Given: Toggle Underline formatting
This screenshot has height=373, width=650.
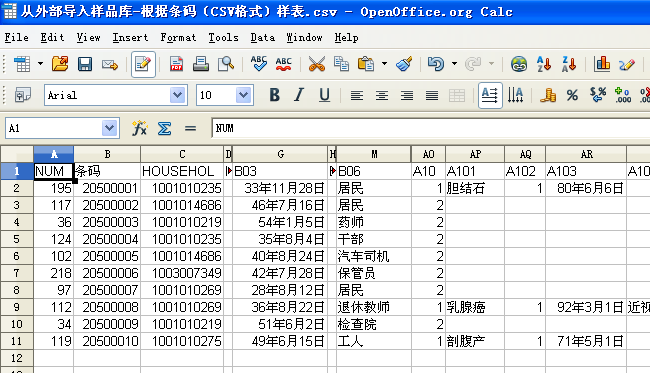Looking at the screenshot, I should click(324, 95).
